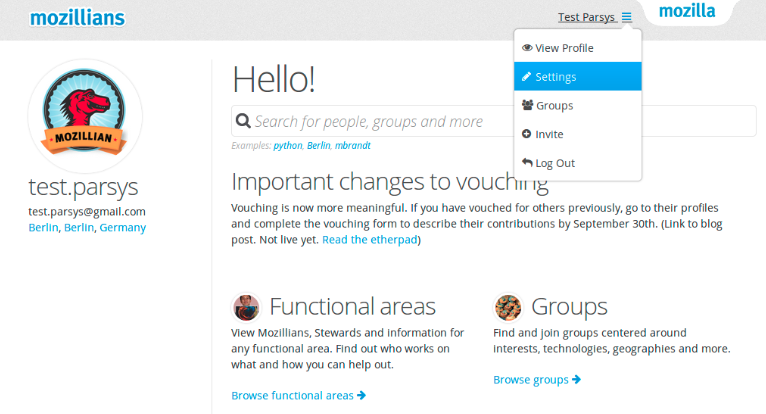Click the pencil icon beside Settings
The image size is (766, 414).
point(527,77)
